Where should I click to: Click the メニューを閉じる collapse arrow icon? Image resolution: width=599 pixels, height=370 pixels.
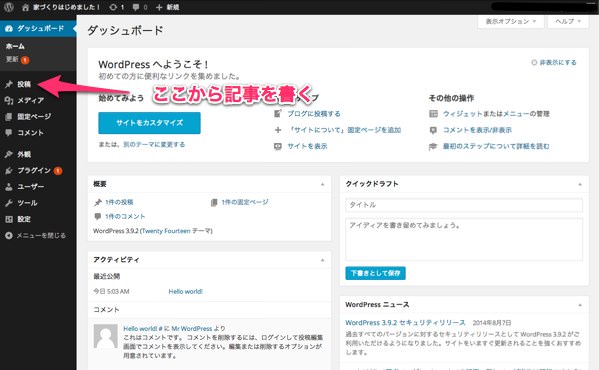[x=9, y=236]
